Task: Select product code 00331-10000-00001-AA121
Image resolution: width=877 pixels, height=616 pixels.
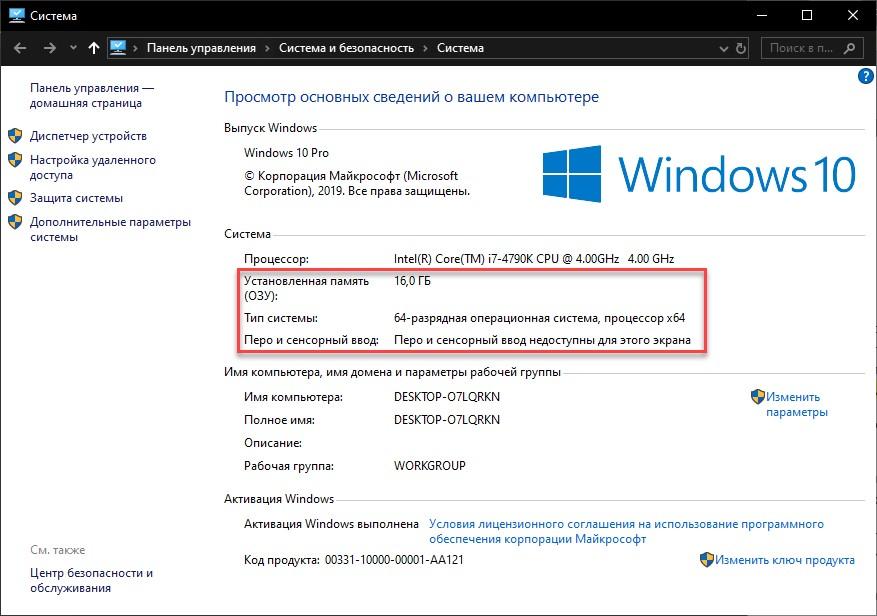Action: (x=394, y=560)
